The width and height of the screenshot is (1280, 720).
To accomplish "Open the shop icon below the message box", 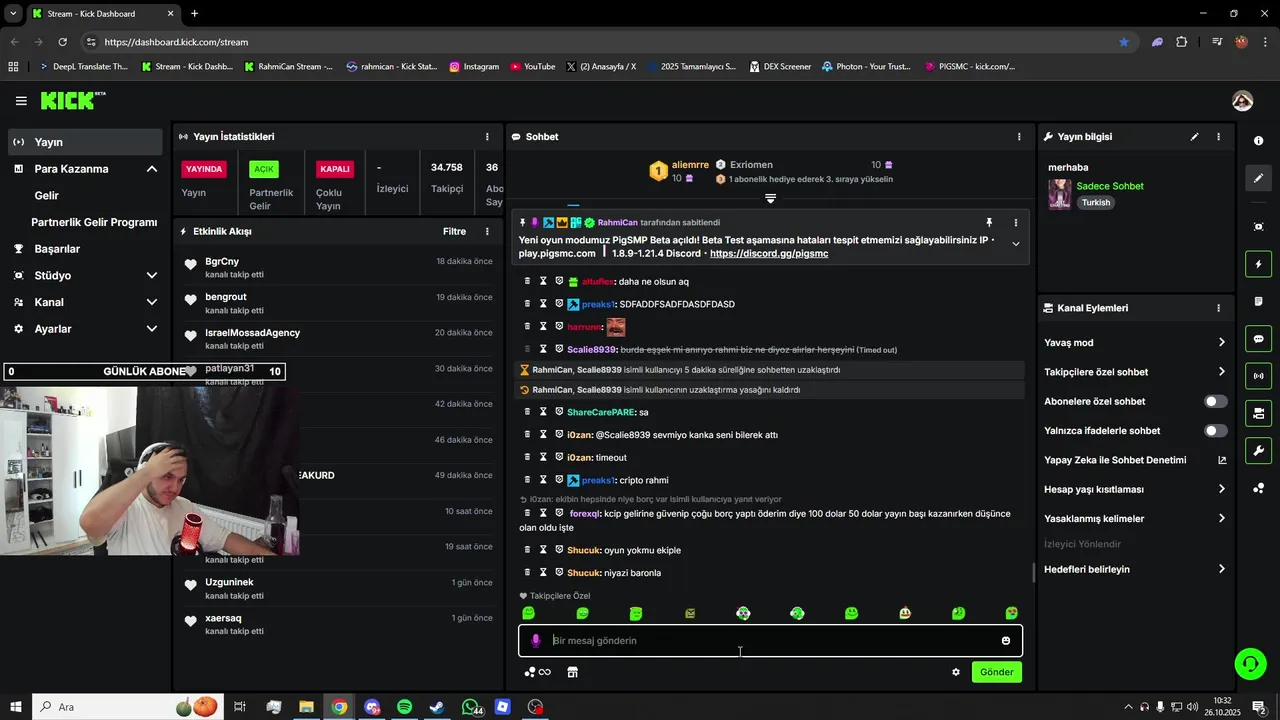I will (x=573, y=672).
